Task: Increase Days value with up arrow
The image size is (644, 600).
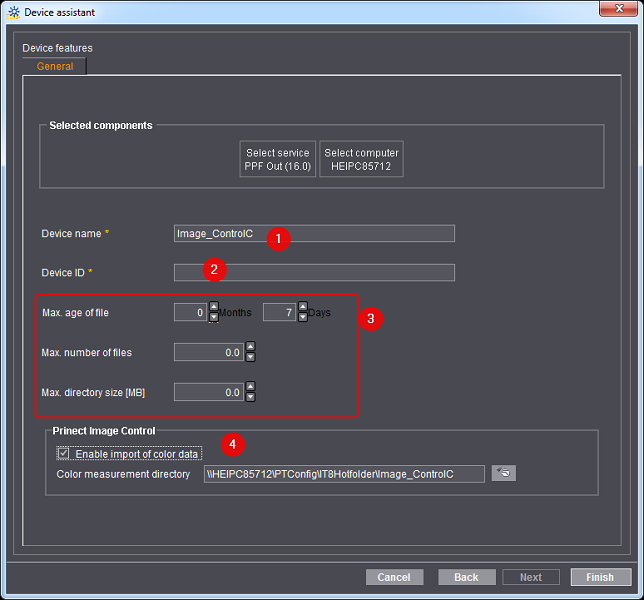Action: [302, 307]
